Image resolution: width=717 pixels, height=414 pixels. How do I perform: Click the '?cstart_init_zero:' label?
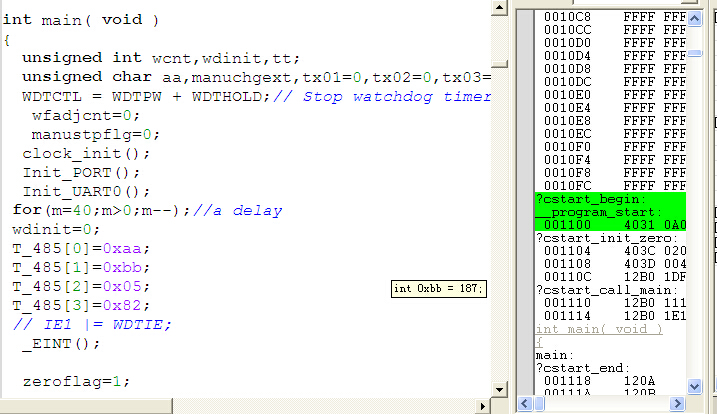(x=606, y=238)
